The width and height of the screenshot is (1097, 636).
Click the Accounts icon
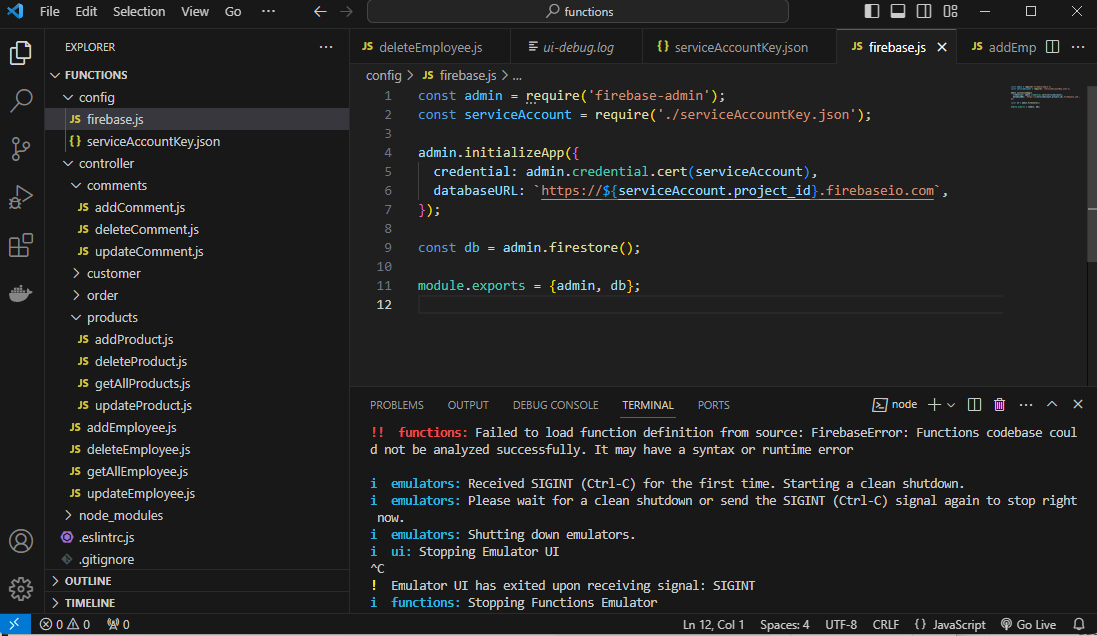[21, 541]
